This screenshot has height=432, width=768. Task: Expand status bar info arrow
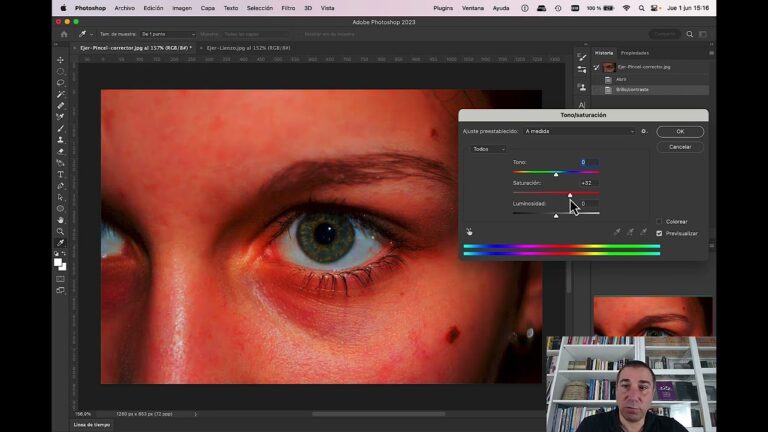[195, 414]
